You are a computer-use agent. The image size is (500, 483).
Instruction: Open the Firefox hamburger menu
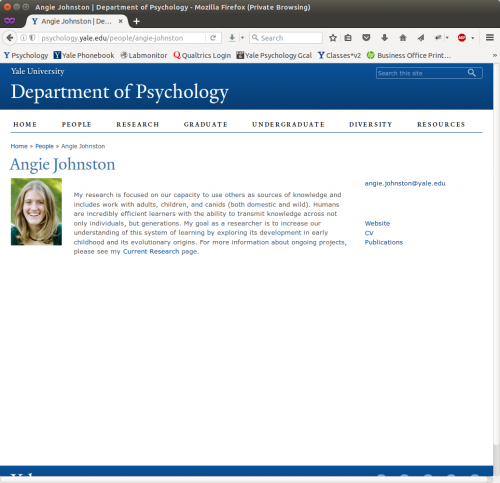490,38
